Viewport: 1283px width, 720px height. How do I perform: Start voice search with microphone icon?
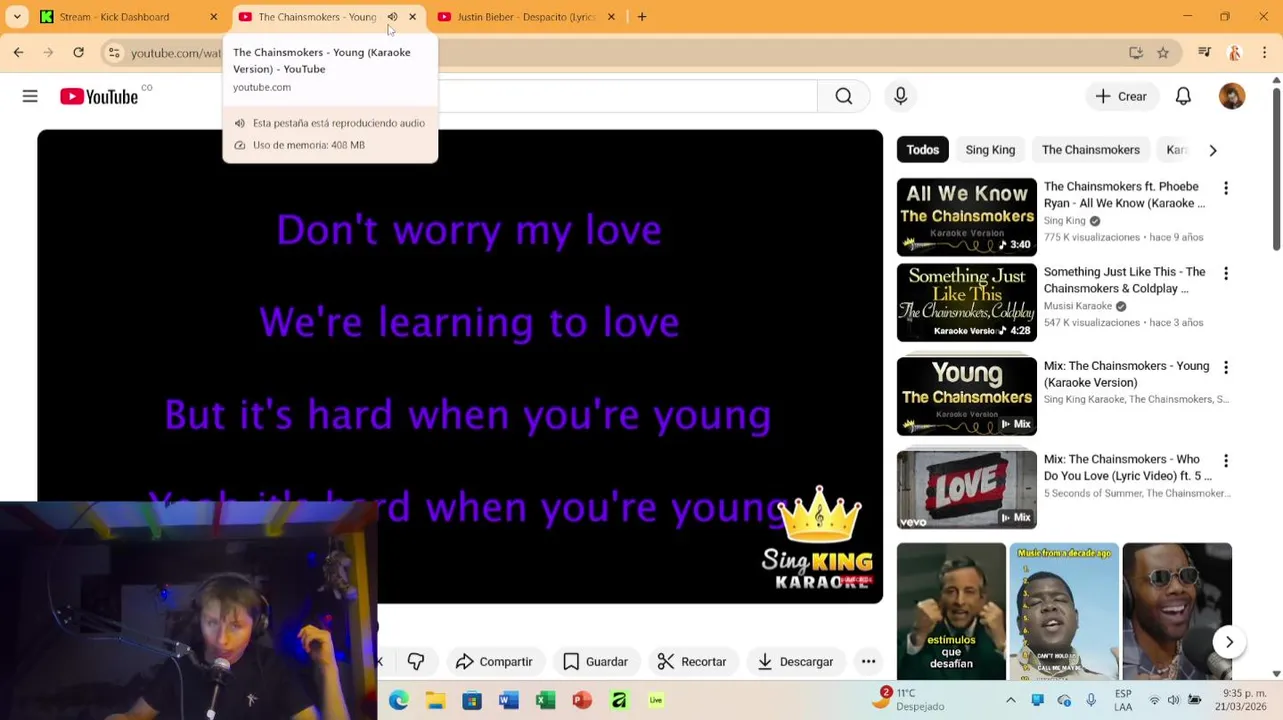[900, 96]
